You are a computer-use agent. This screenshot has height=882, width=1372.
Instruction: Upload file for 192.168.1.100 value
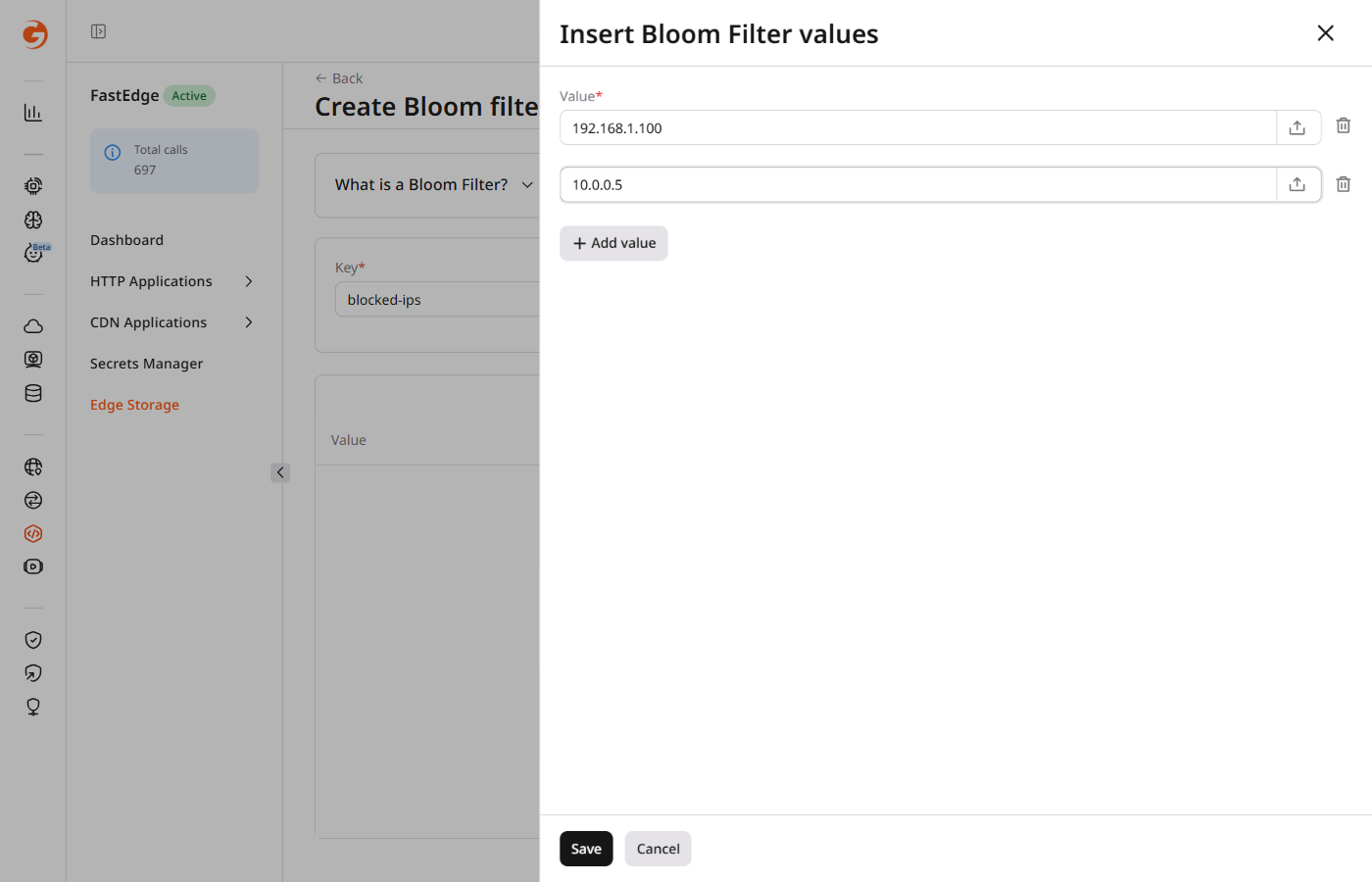click(1298, 127)
